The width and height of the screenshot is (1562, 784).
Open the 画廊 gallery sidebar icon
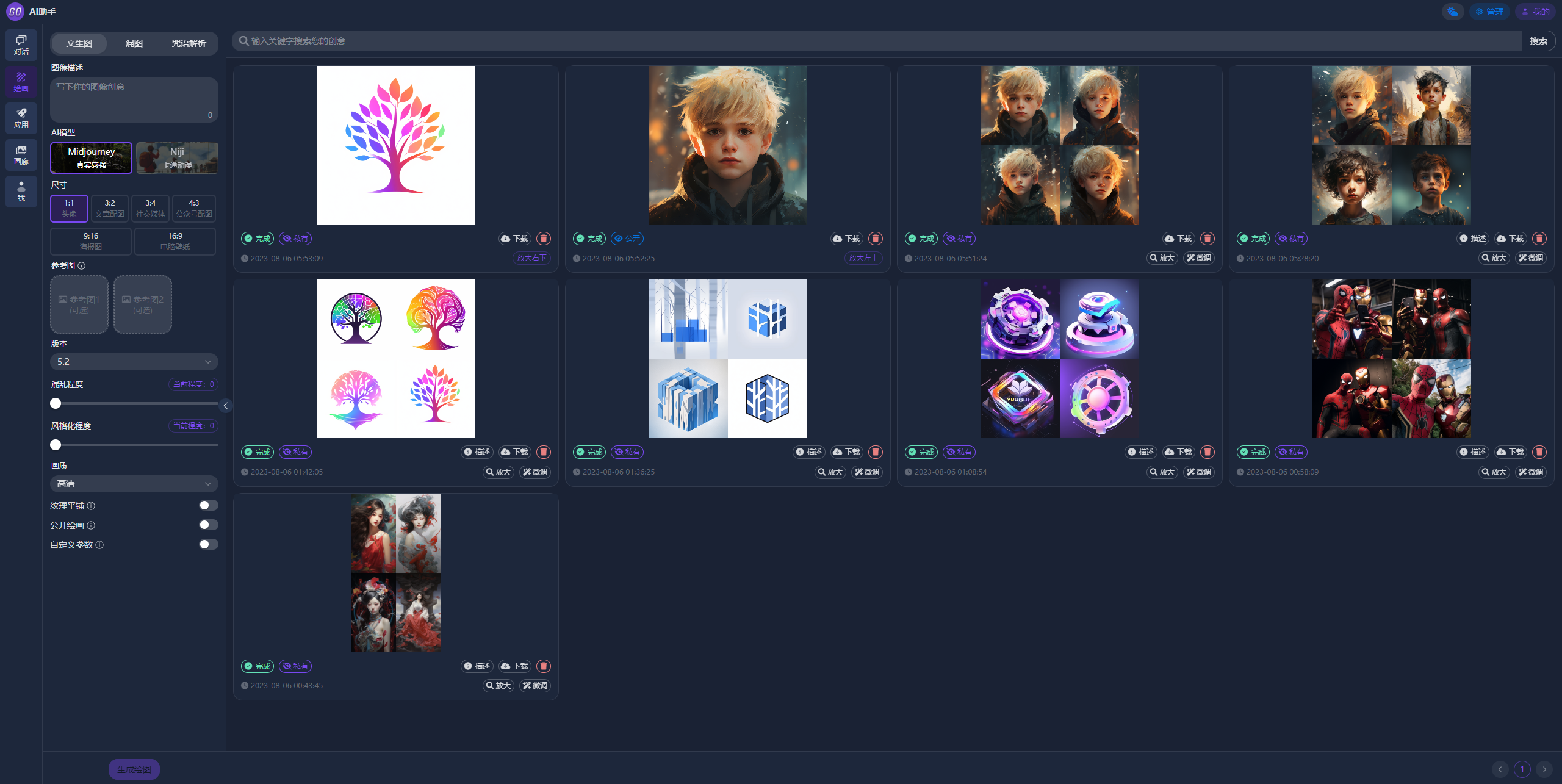(21, 155)
